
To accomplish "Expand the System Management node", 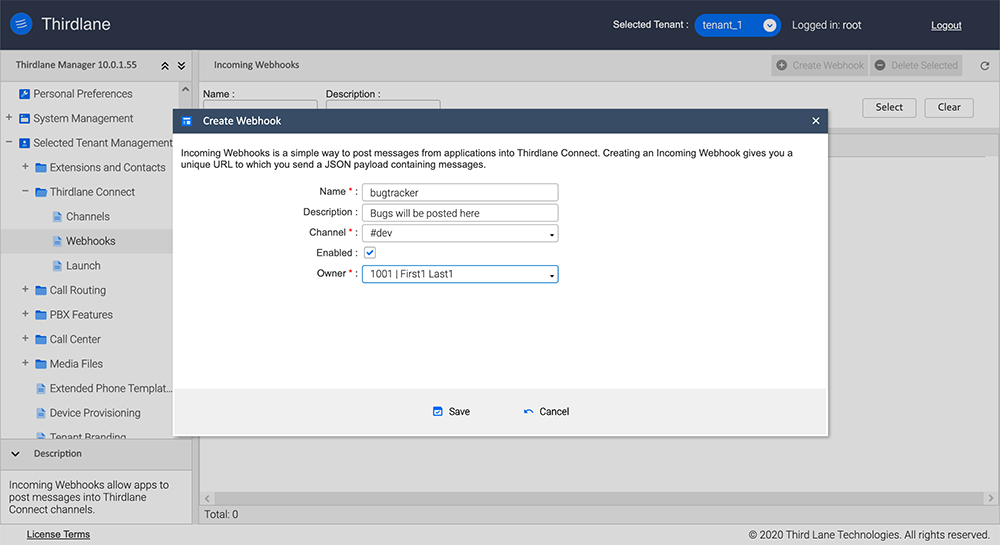I will 9,118.
